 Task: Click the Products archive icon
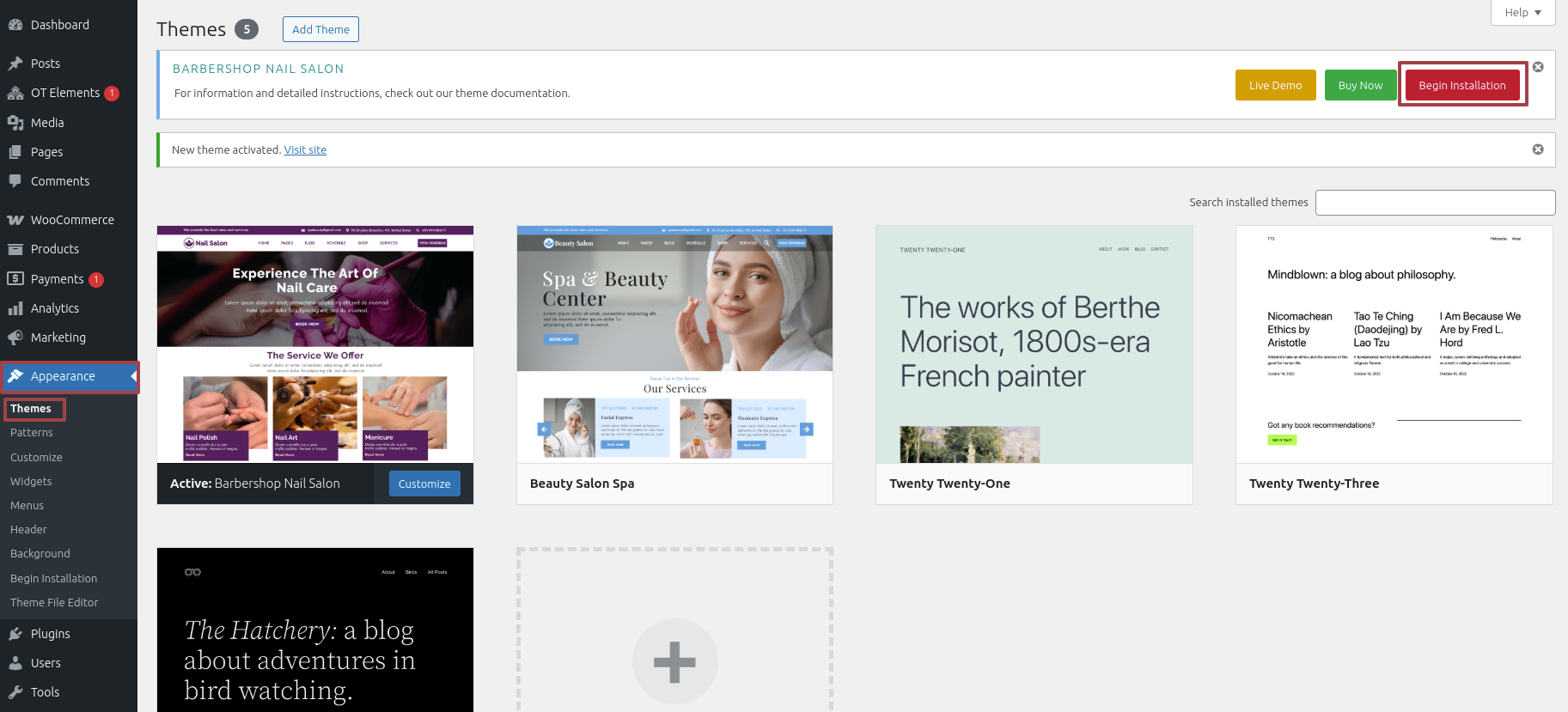[x=15, y=249]
